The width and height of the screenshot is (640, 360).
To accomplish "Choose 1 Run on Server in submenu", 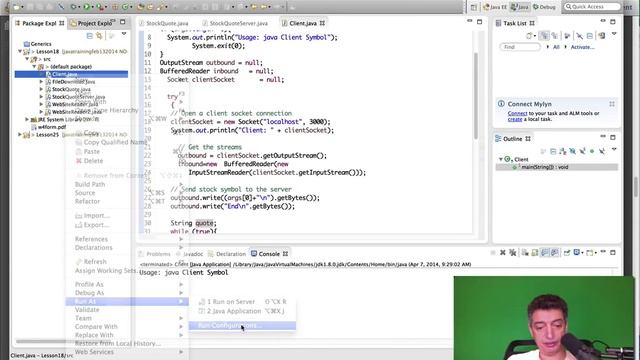I will pyautogui.click(x=242, y=302).
